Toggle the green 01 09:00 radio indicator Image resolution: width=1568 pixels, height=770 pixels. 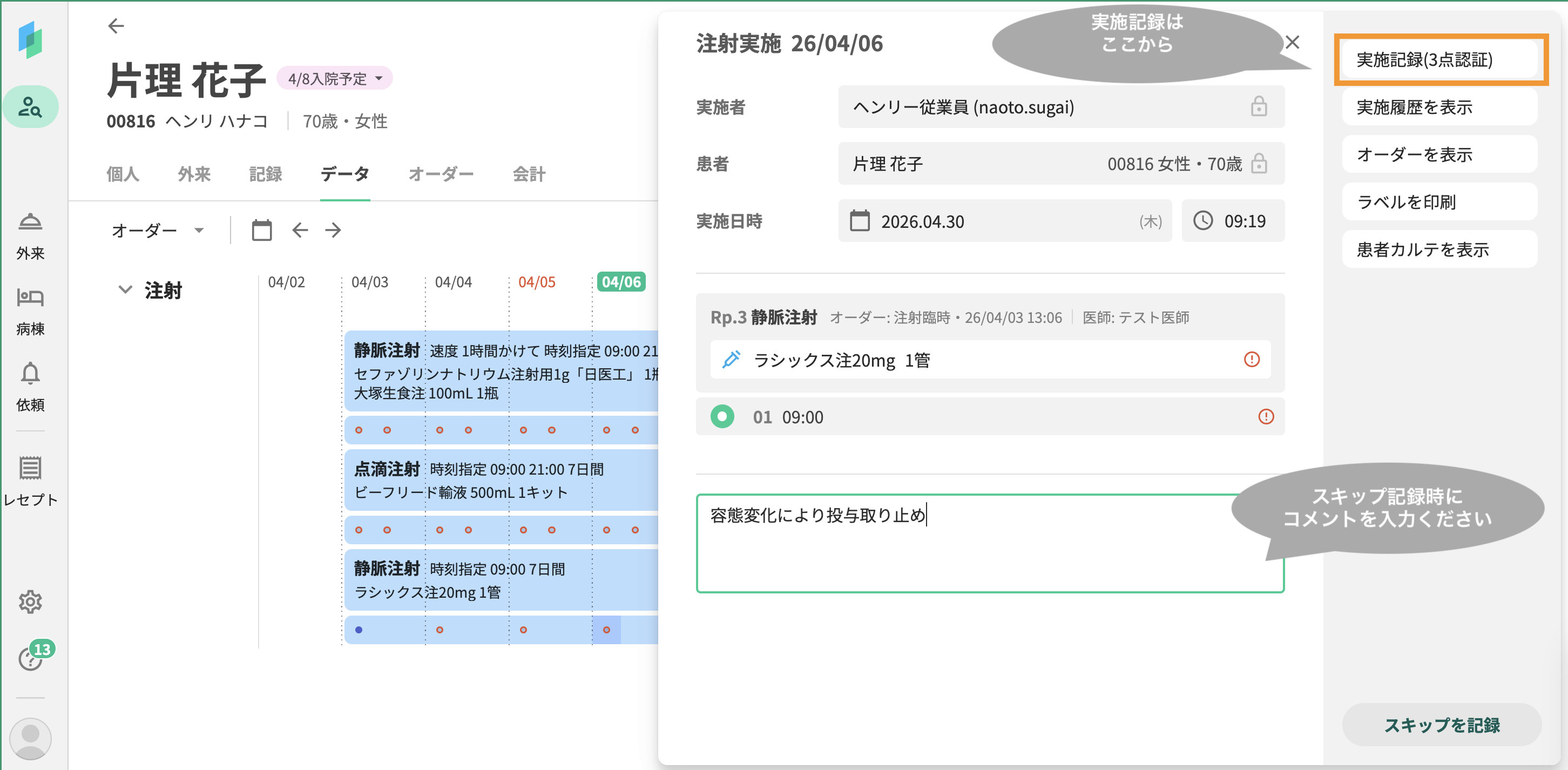click(x=722, y=417)
